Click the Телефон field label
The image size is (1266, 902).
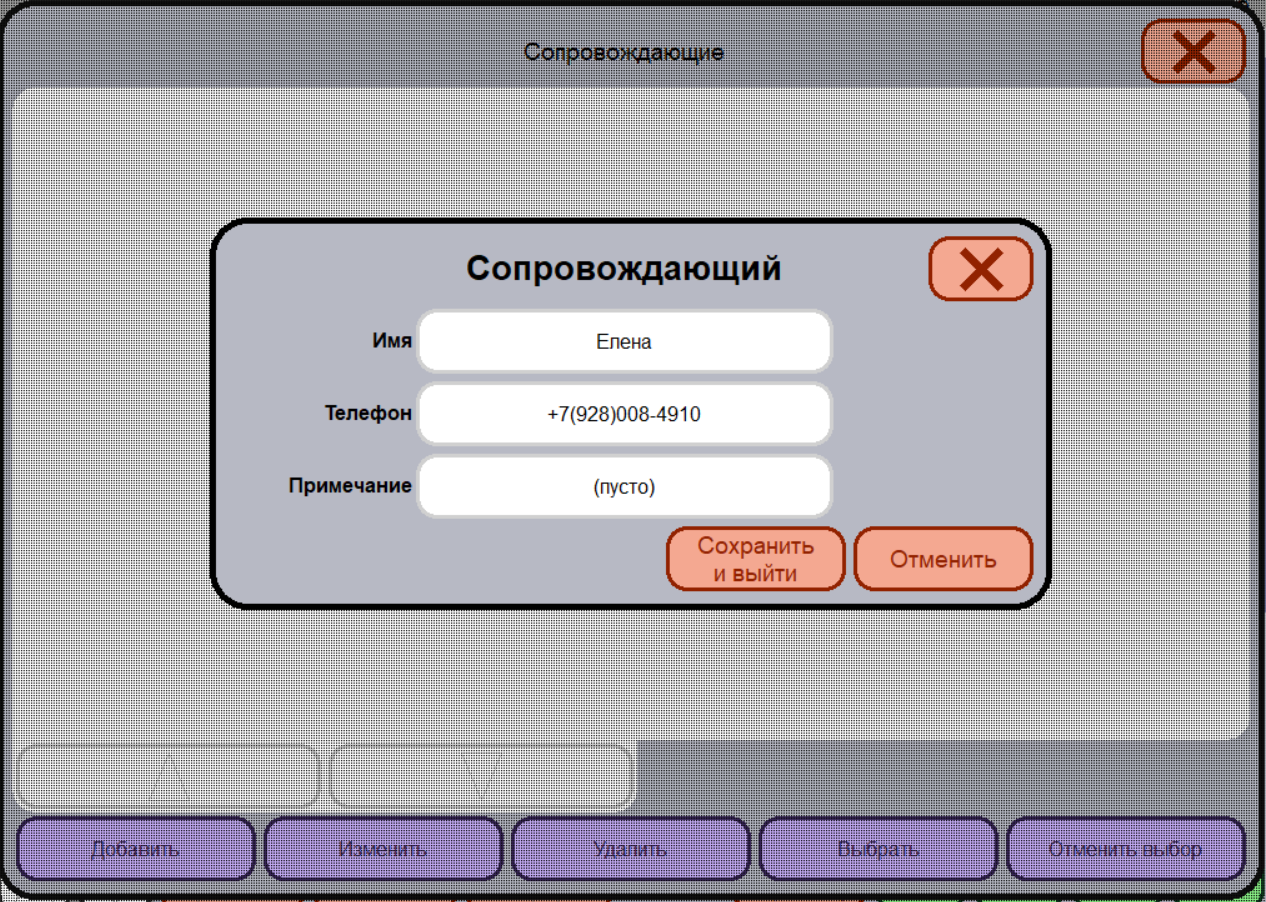coord(368,413)
